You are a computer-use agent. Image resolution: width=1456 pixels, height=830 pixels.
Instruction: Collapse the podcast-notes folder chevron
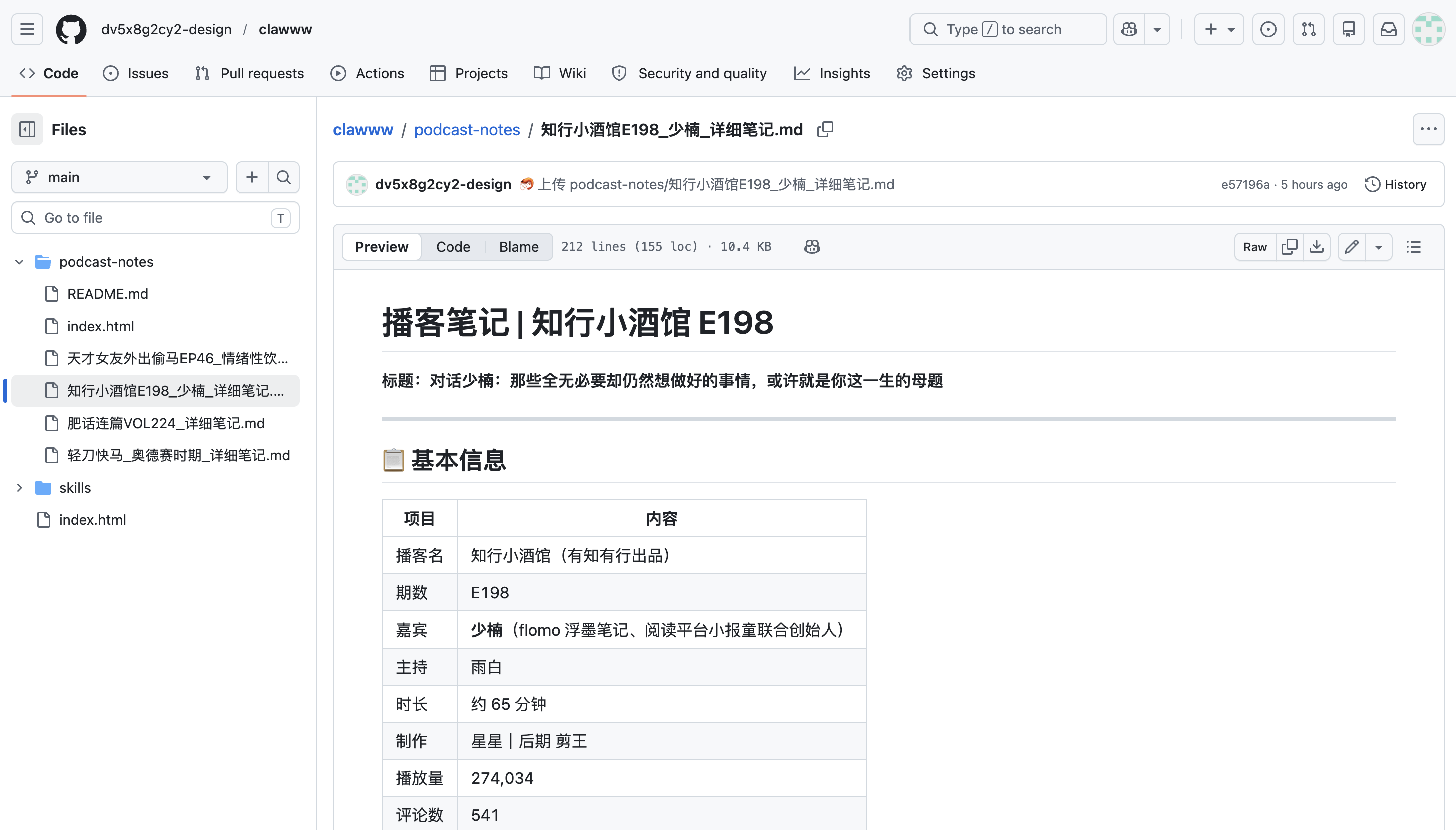pyautogui.click(x=19, y=262)
